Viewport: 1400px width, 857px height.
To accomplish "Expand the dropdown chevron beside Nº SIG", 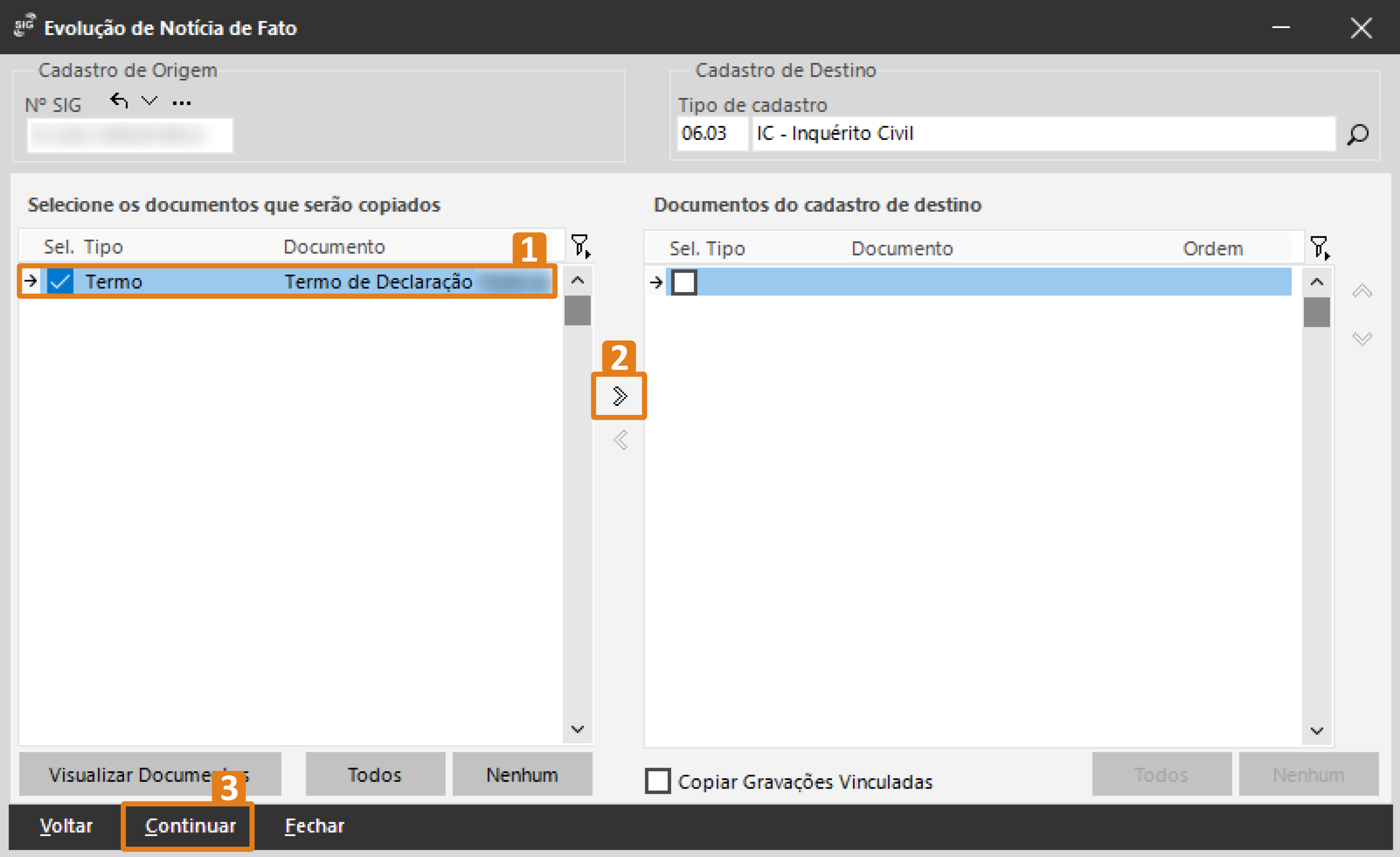I will [x=149, y=101].
